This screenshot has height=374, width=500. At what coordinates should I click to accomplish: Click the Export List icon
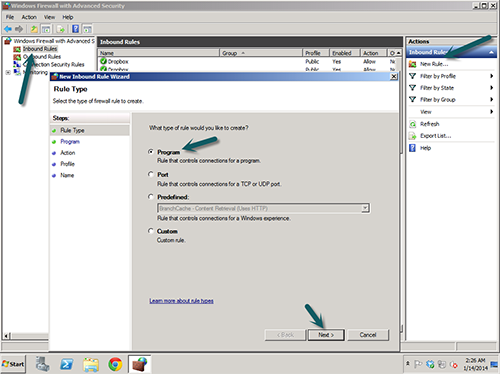pos(413,136)
